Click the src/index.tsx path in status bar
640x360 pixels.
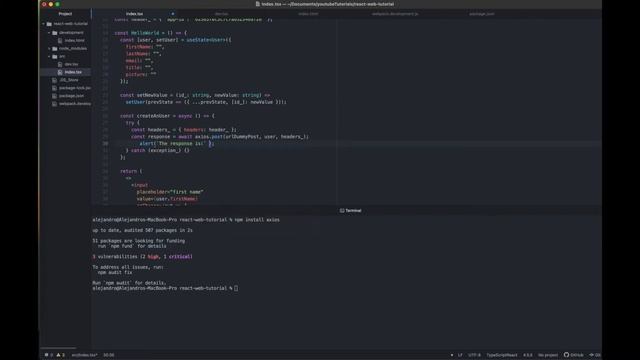[84, 355]
